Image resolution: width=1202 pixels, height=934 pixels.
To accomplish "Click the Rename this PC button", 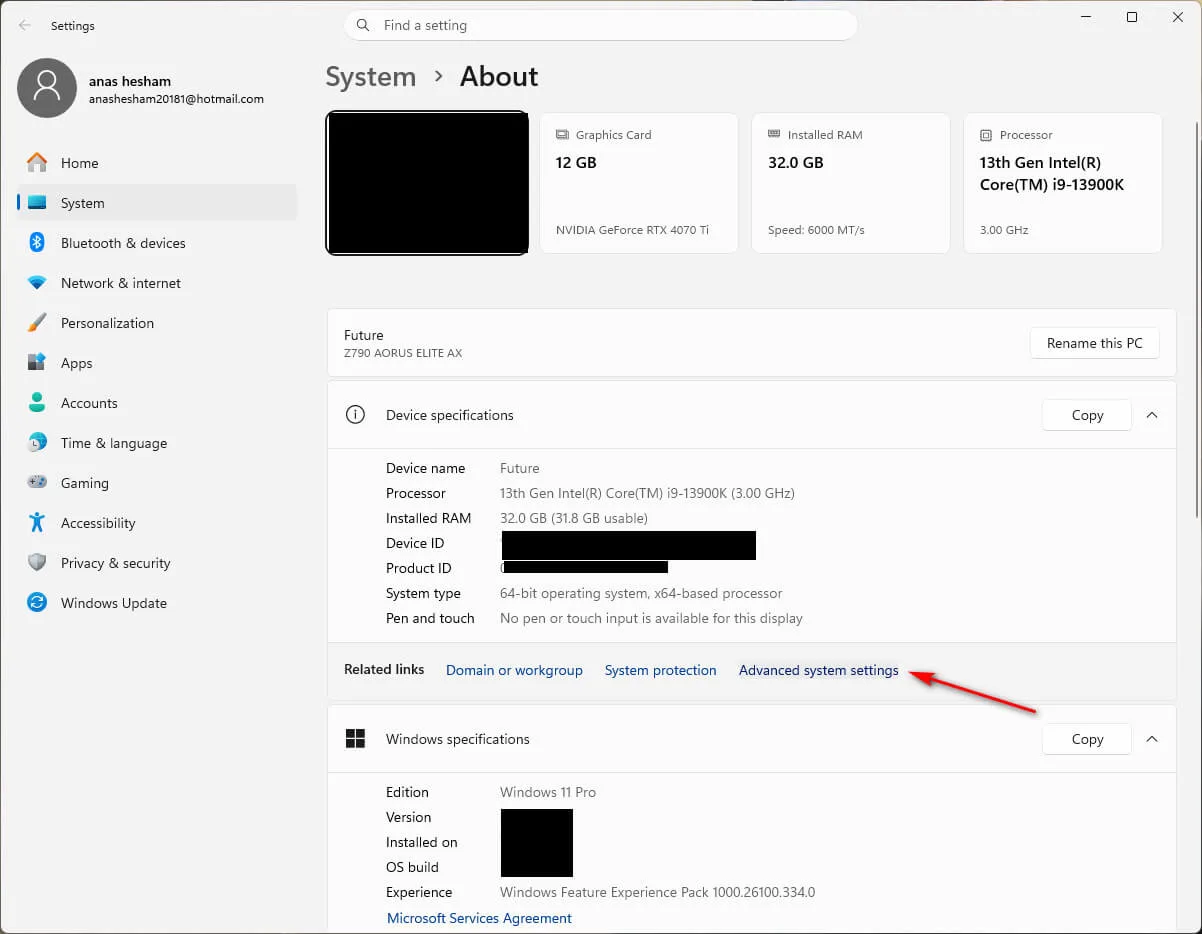I will 1094,343.
